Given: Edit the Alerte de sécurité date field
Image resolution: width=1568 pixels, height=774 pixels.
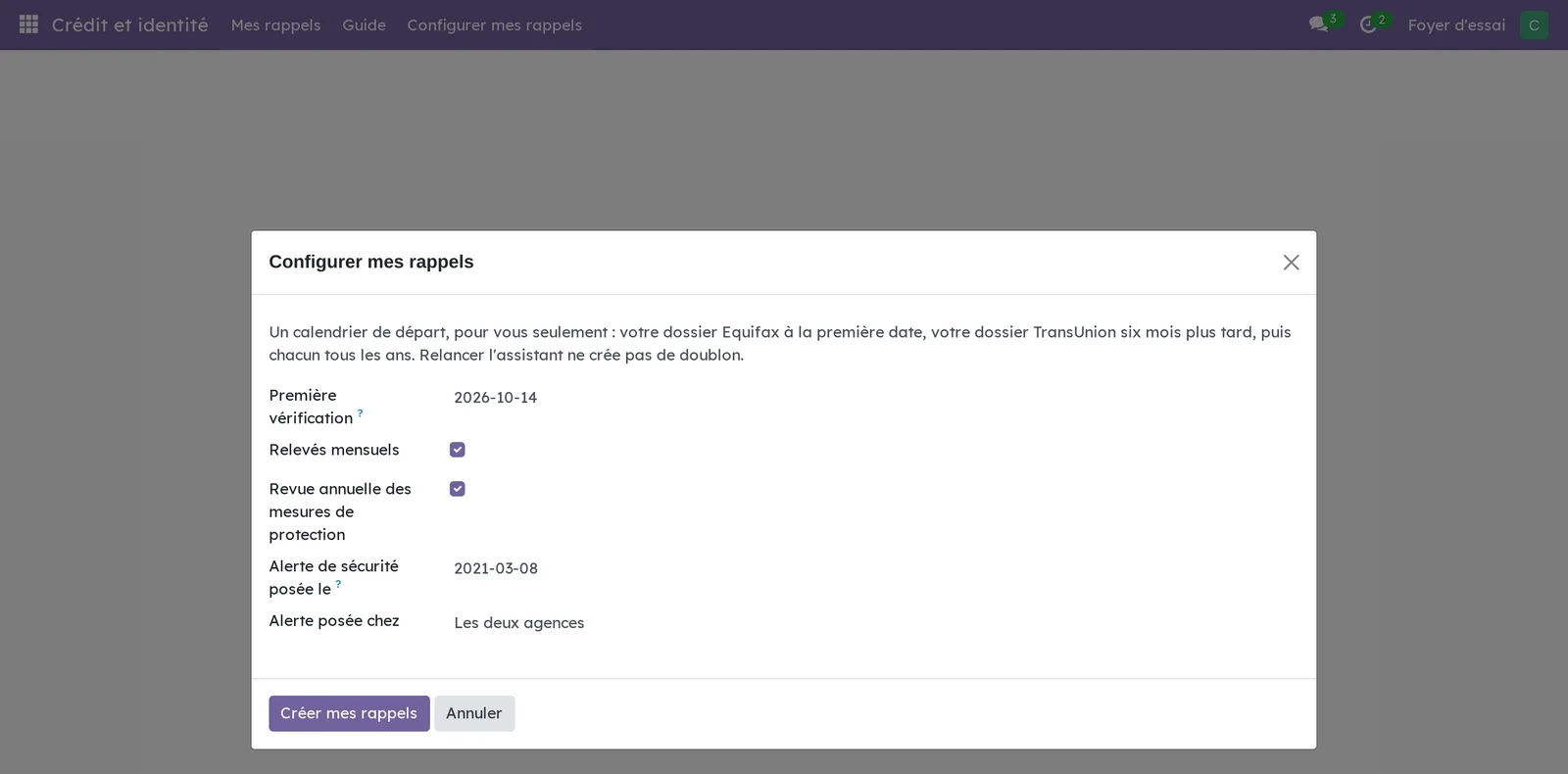Looking at the screenshot, I should [875, 568].
